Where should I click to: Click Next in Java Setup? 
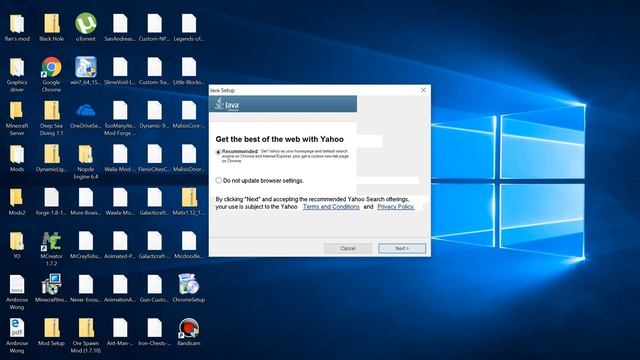coord(402,248)
